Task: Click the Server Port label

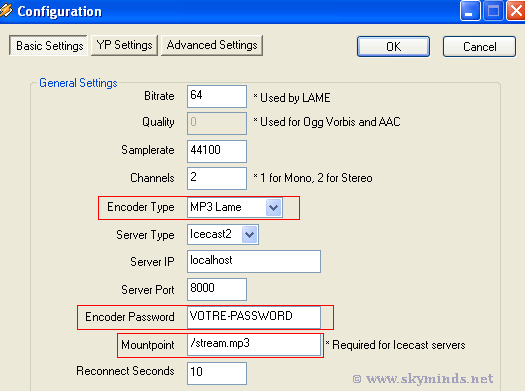Action: [x=148, y=290]
